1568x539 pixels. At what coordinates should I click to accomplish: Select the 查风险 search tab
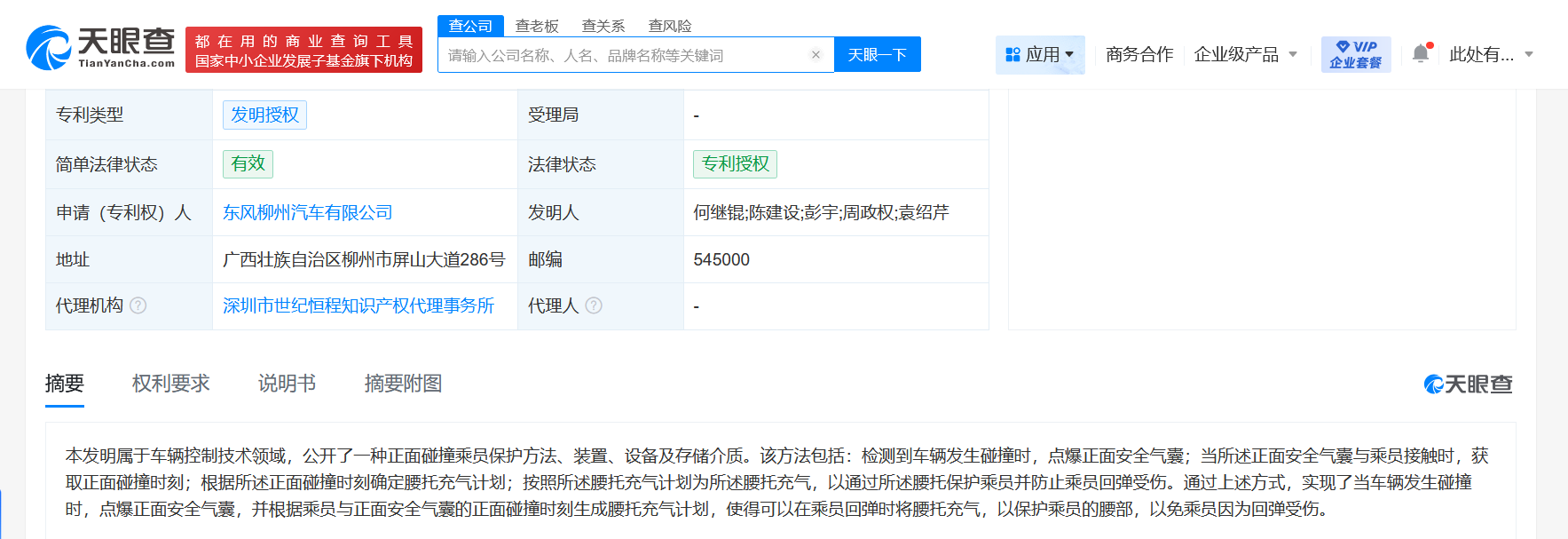tap(670, 26)
